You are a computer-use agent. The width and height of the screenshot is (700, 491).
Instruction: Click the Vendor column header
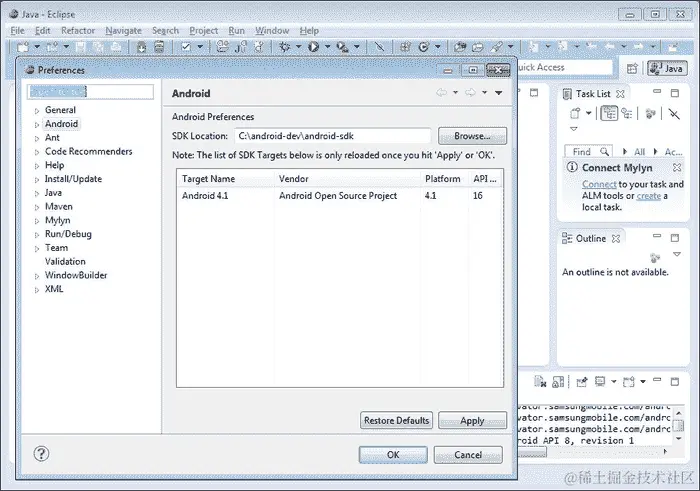pyautogui.click(x=347, y=179)
